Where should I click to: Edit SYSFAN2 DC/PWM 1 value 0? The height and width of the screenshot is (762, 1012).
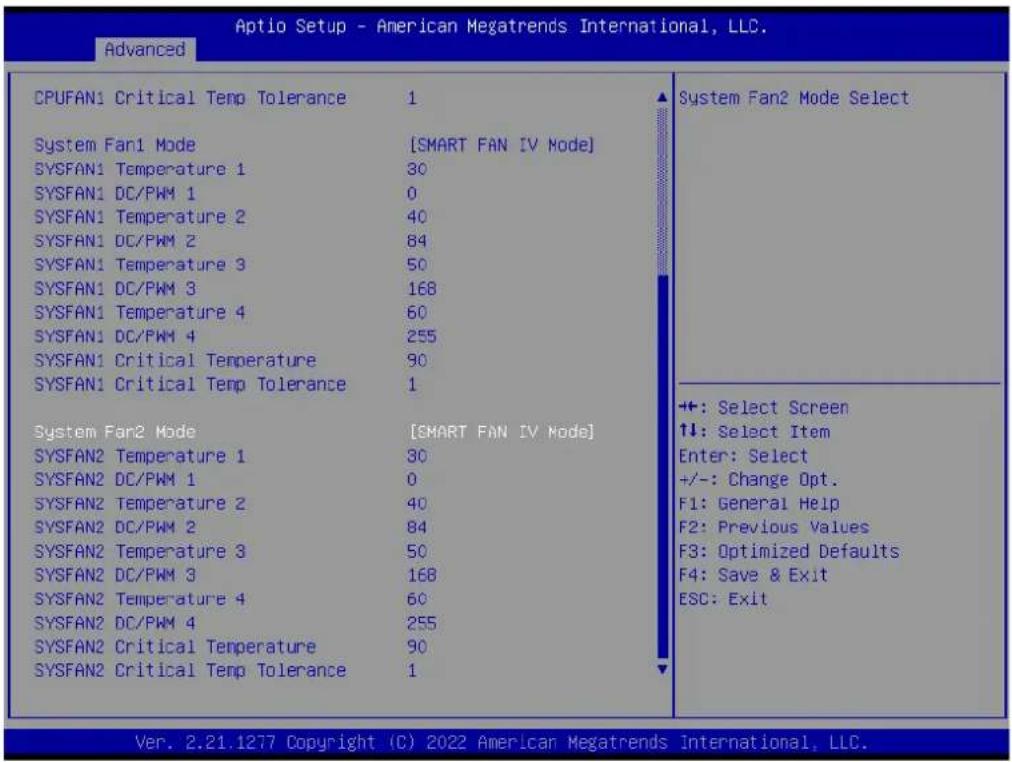click(412, 479)
